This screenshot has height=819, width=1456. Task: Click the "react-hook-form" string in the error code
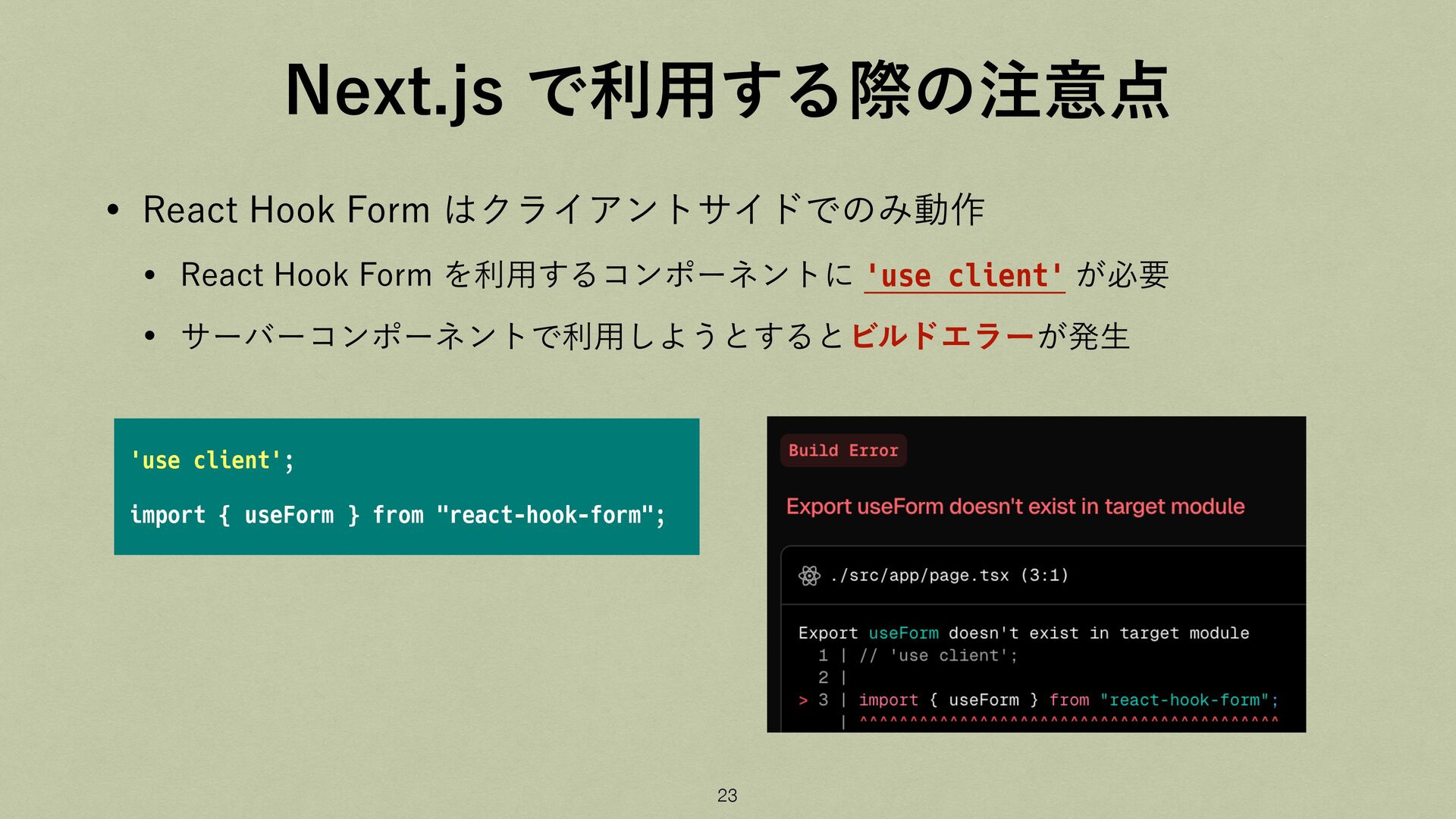(1185, 701)
